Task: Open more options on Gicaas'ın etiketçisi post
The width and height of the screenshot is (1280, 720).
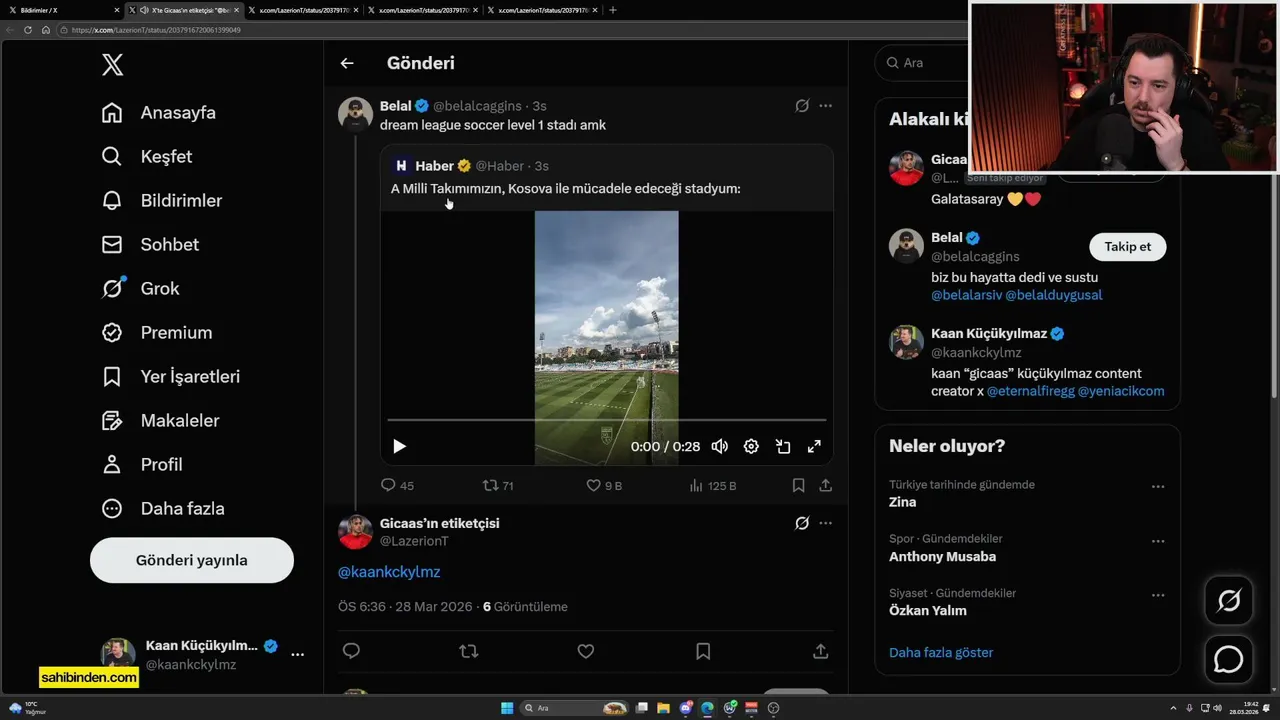Action: pyautogui.click(x=825, y=523)
